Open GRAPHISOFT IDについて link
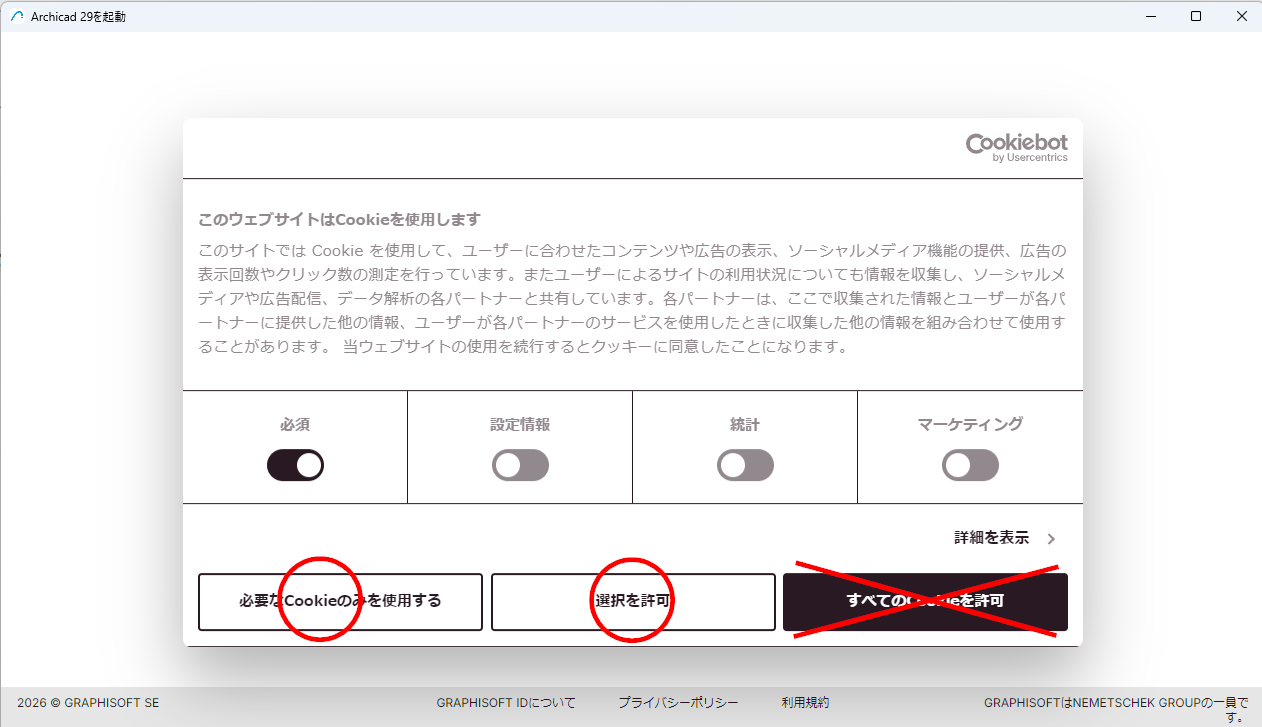This screenshot has height=727, width=1262. click(x=506, y=703)
